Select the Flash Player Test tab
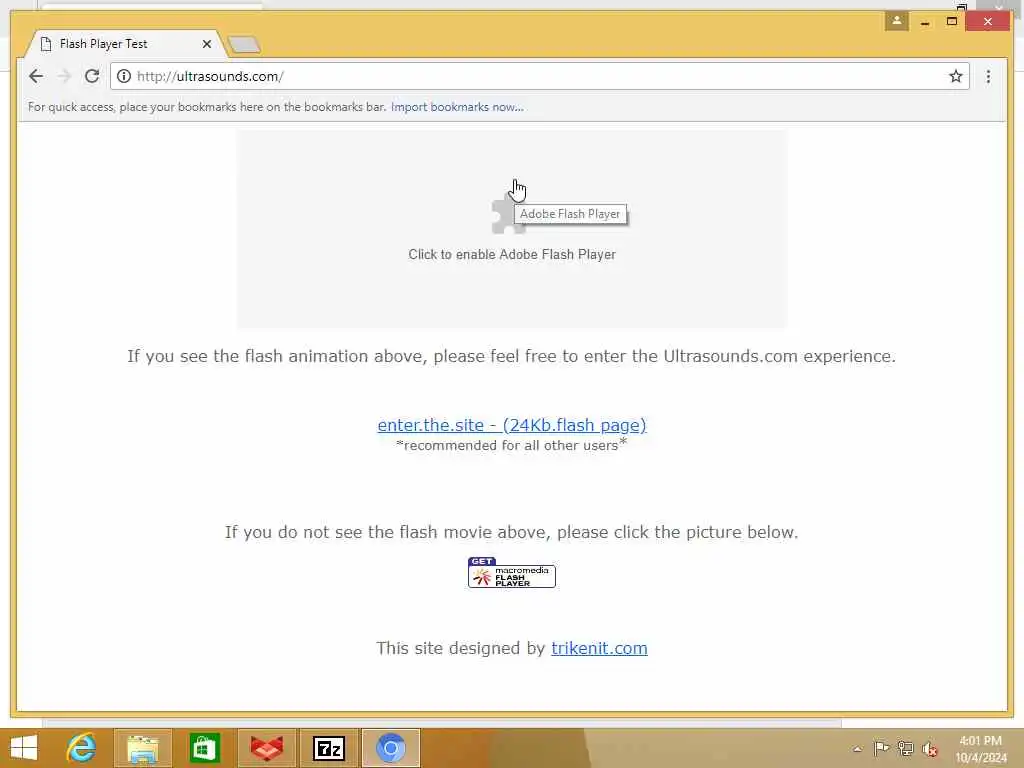Screen dimensions: 1024x768 [124, 44]
